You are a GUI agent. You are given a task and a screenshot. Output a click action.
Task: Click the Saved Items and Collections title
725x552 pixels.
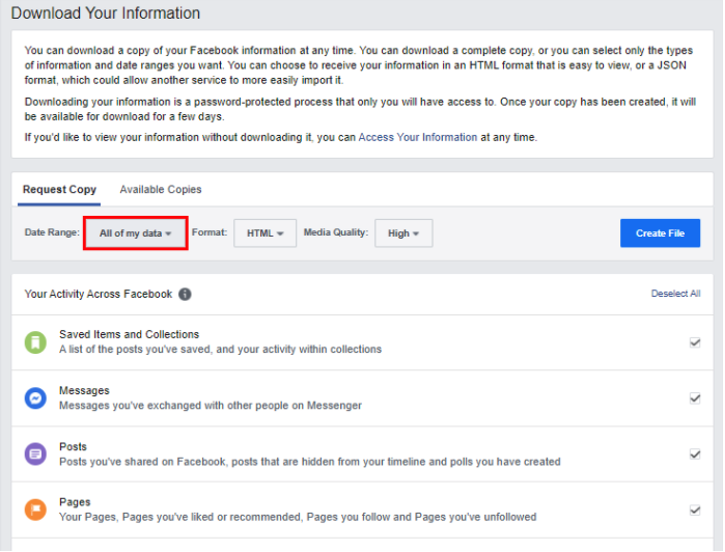(129, 334)
